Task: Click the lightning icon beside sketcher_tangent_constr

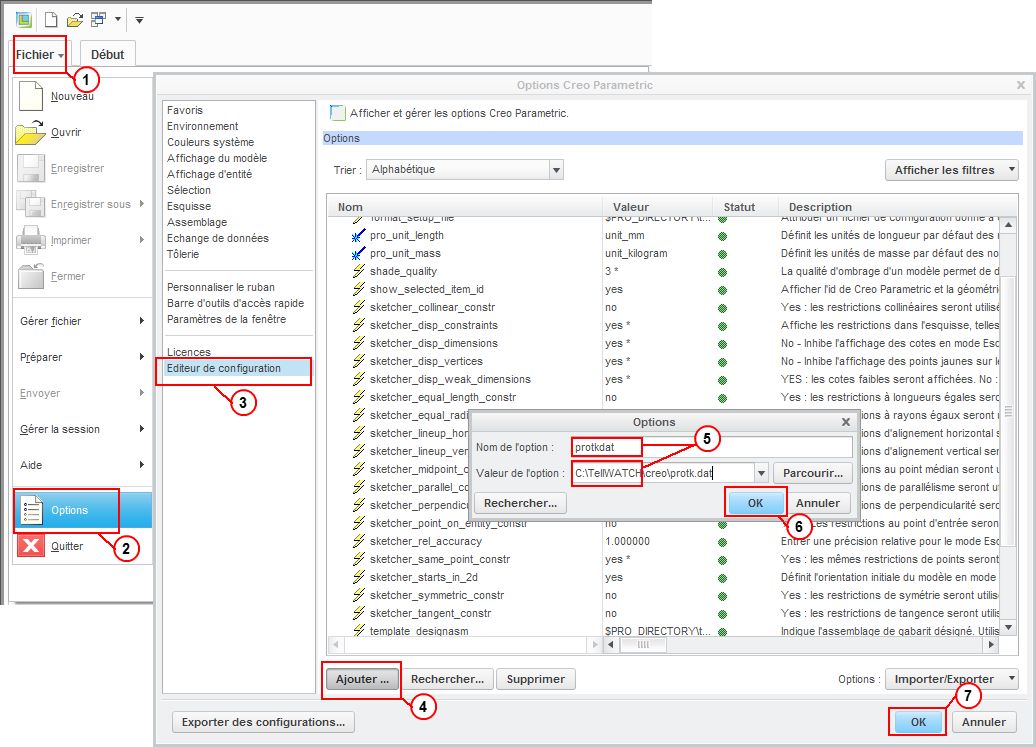Action: [358, 613]
